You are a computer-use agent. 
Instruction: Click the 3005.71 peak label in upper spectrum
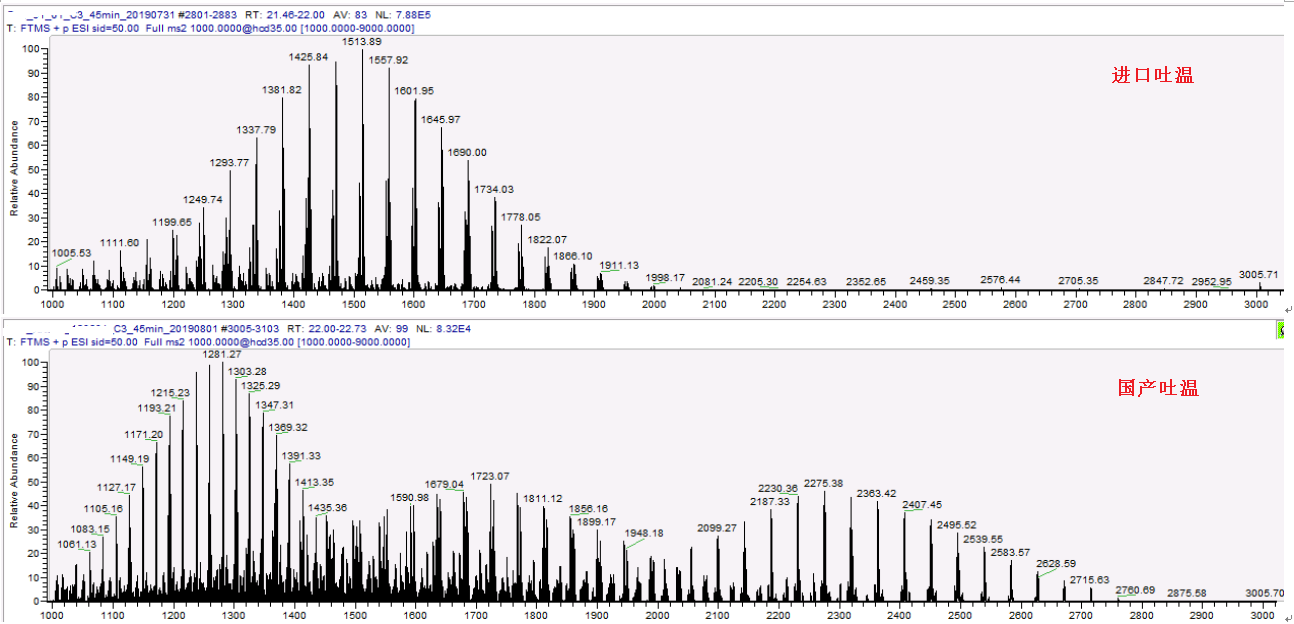click(x=1258, y=274)
